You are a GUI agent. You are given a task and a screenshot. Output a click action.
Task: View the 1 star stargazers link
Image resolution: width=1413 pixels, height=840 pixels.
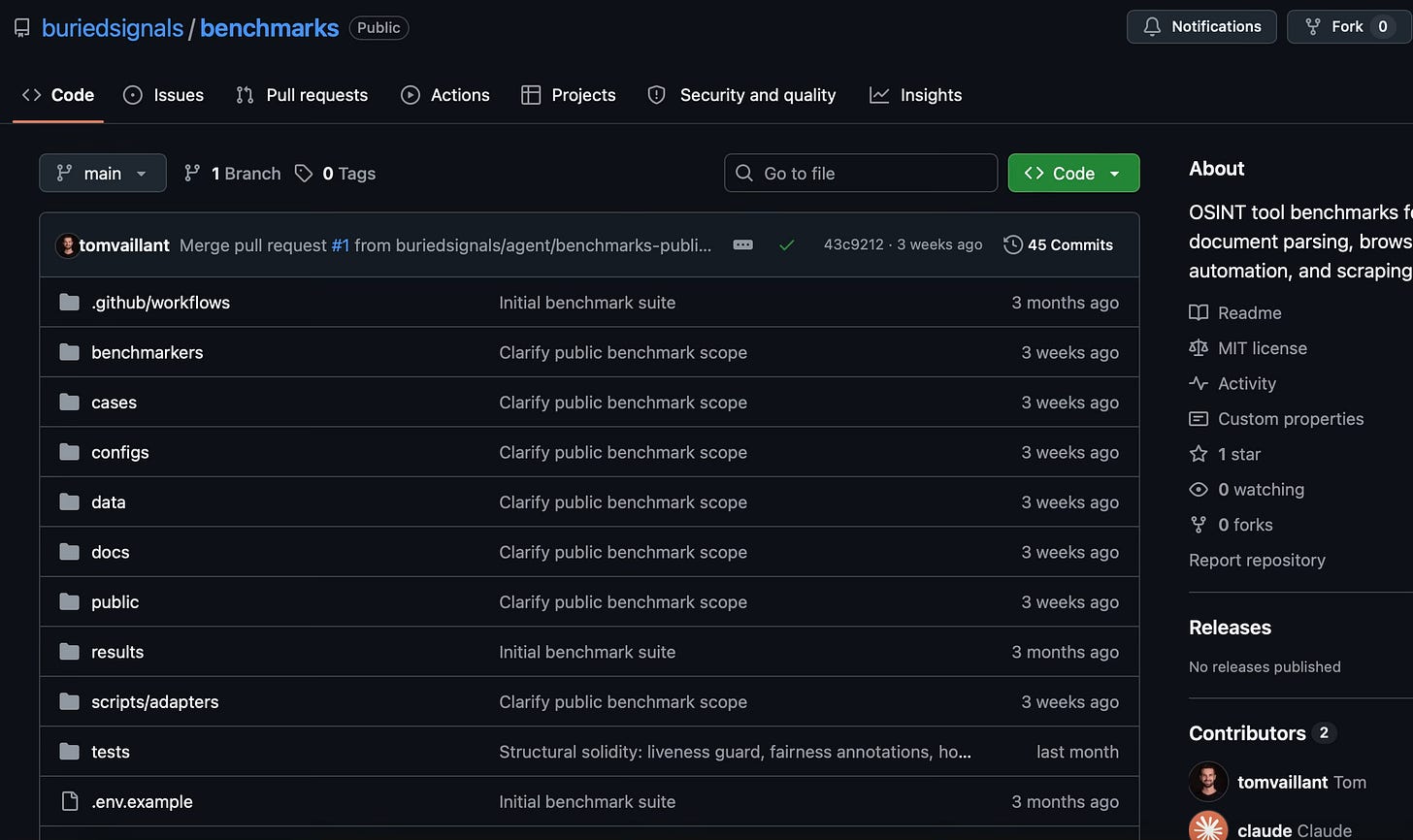pos(1225,454)
